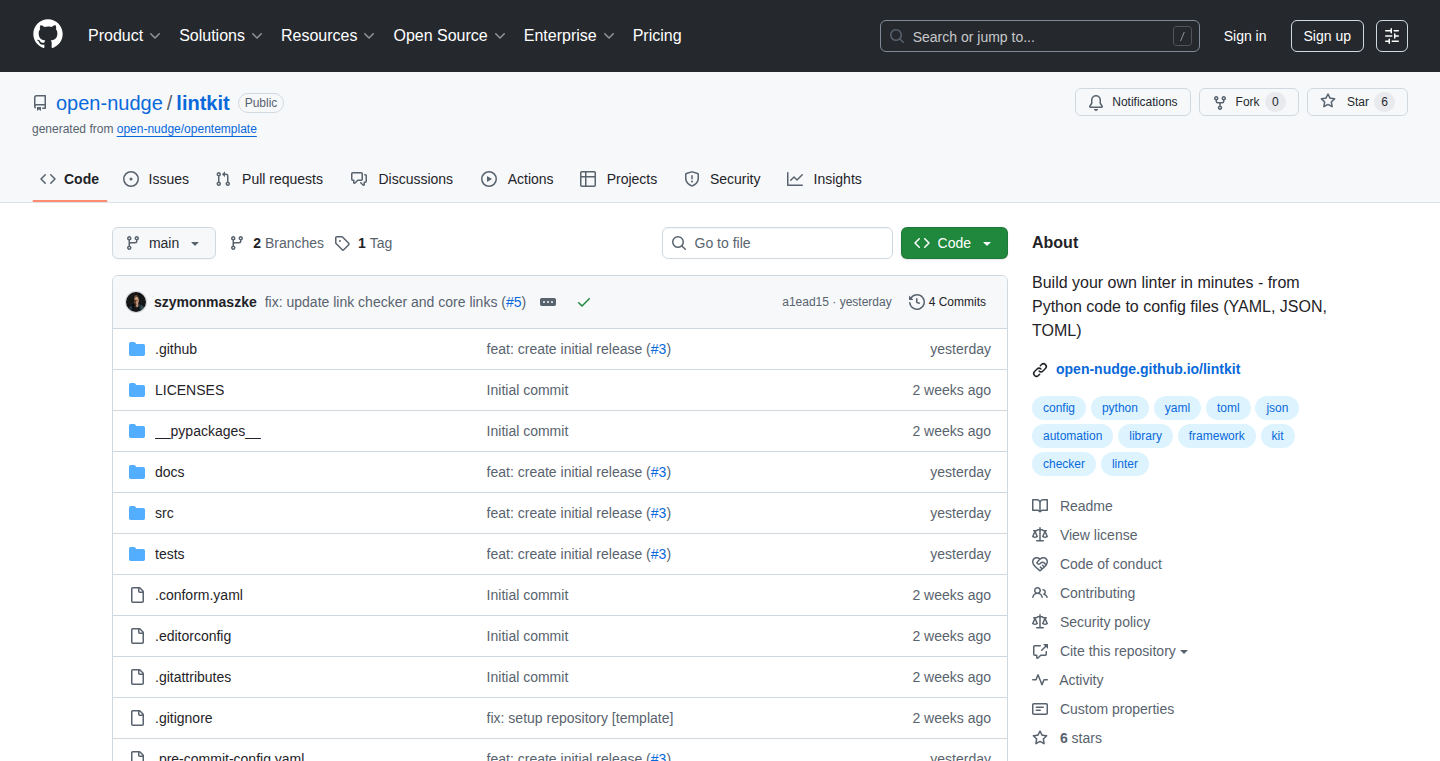Switch to the Projects tab
Screen dimensions: 1440x761
click(619, 179)
